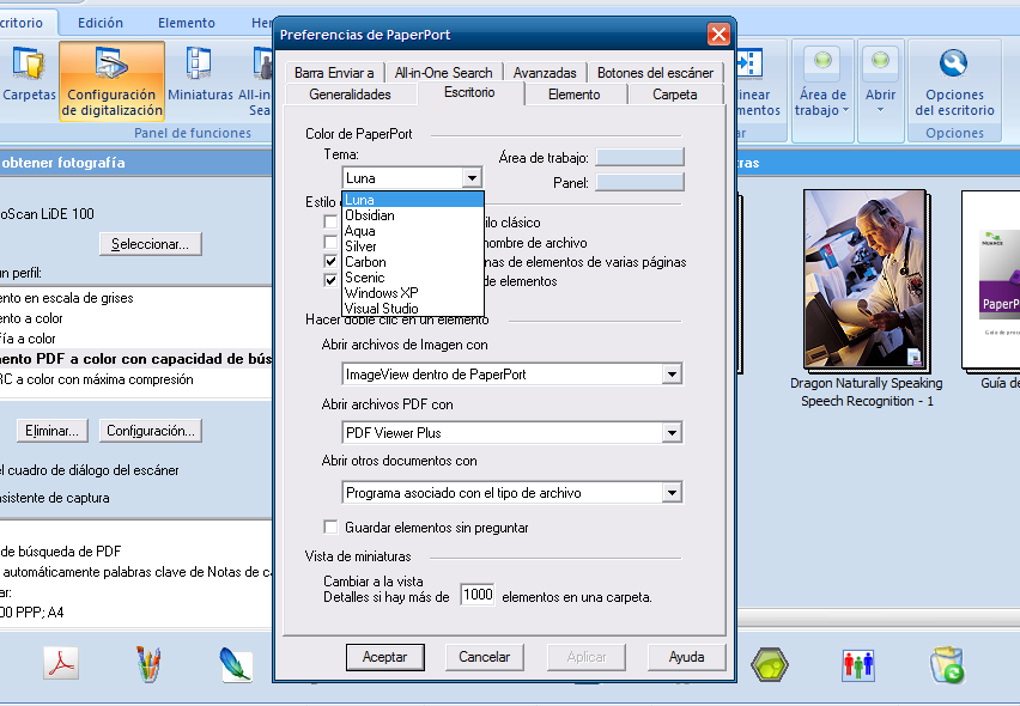Screen dimensions: 1020x706
Task: Expand the Área de trabajo ribbon dropdown arrow
Action: pos(846,110)
